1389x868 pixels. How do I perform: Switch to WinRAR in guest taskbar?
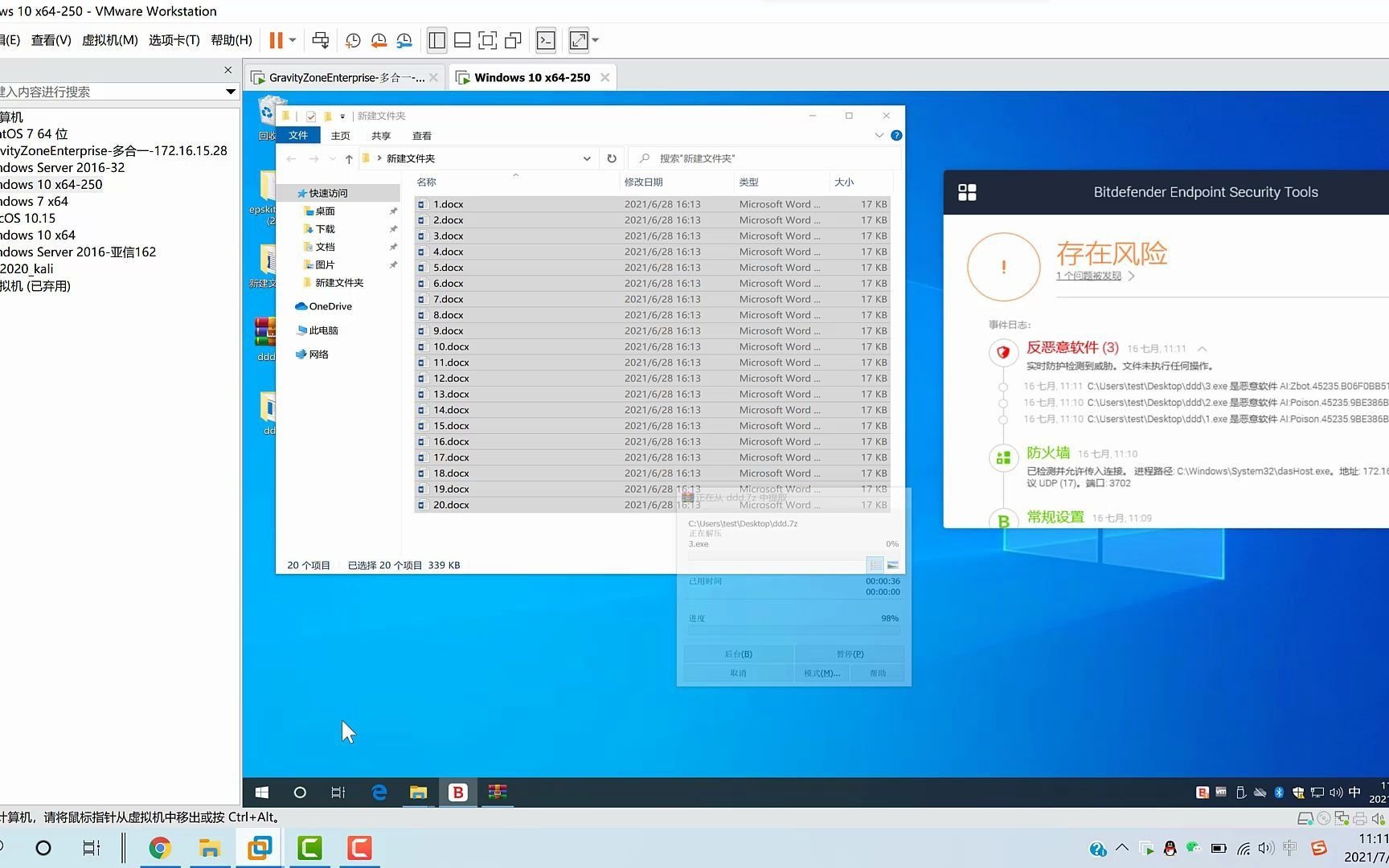(x=497, y=792)
